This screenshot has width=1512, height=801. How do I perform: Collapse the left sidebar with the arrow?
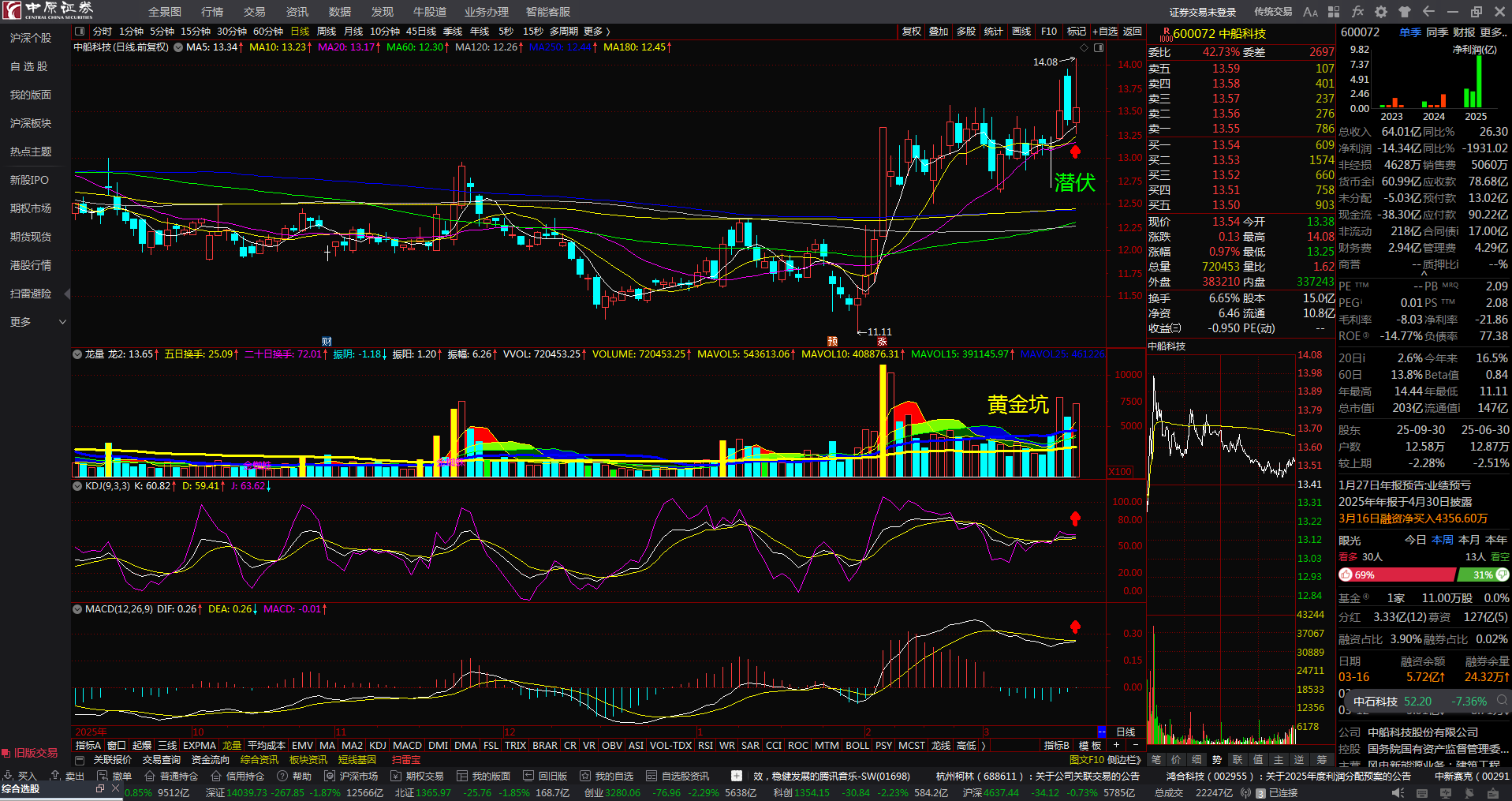[x=67, y=294]
